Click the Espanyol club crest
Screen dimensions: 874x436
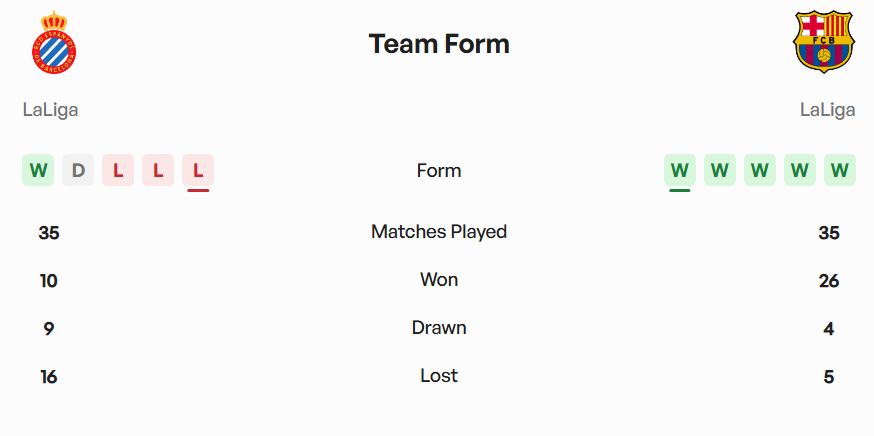(x=54, y=43)
